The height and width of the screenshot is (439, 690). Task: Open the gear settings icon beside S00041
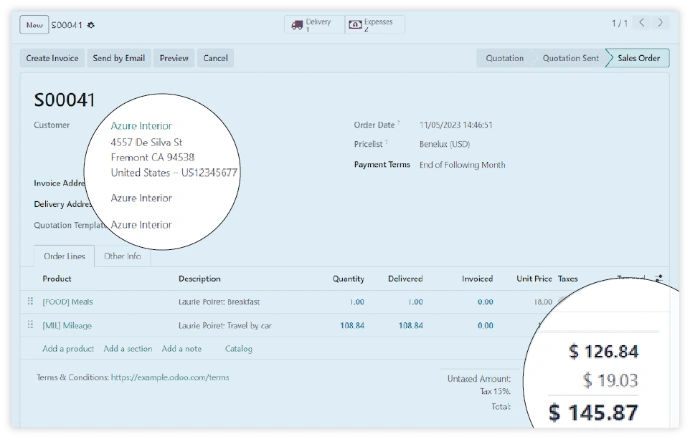92,24
